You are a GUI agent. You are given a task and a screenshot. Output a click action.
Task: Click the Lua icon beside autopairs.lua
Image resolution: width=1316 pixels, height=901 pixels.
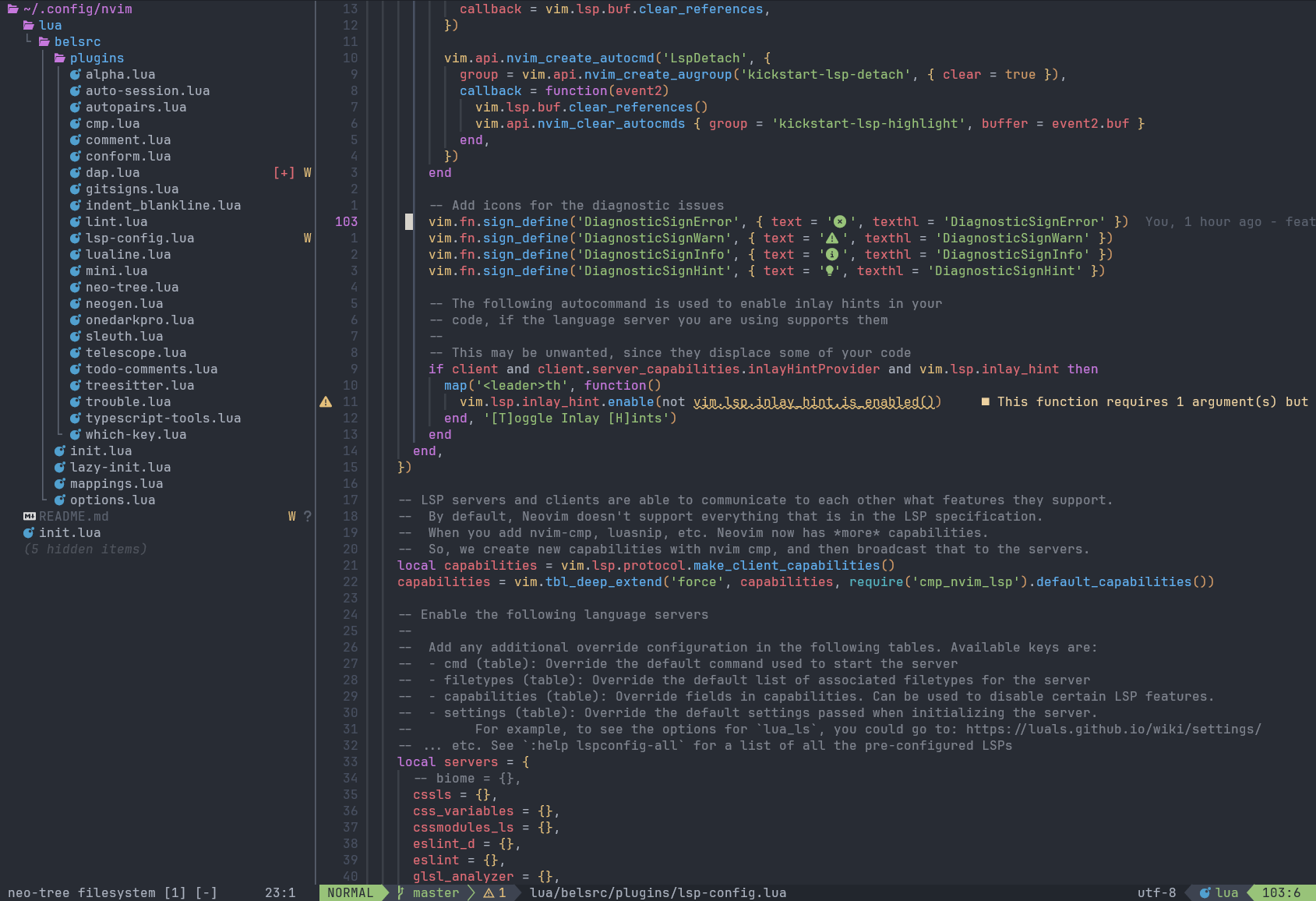(76, 108)
